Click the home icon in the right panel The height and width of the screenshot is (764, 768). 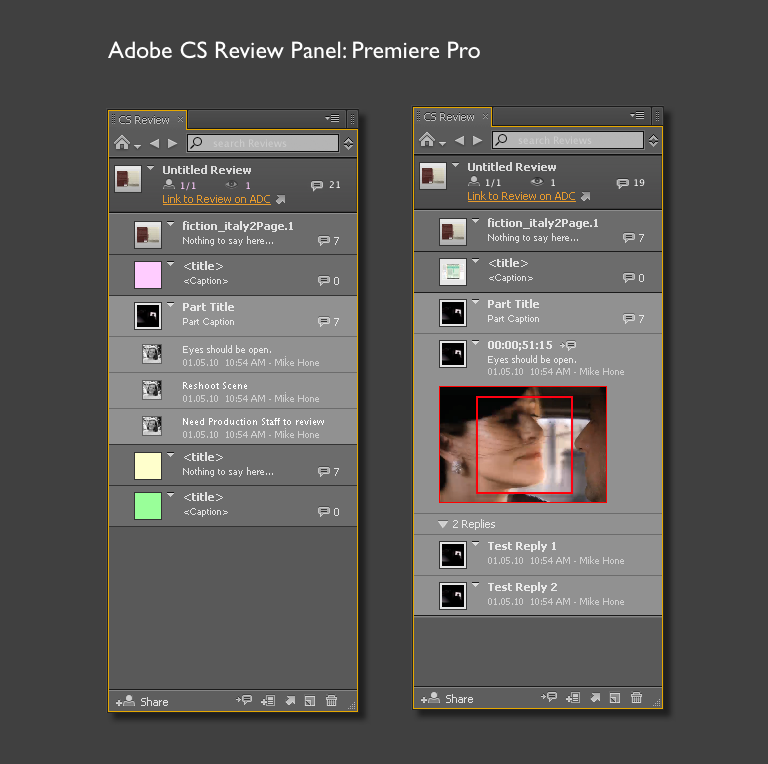point(427,140)
